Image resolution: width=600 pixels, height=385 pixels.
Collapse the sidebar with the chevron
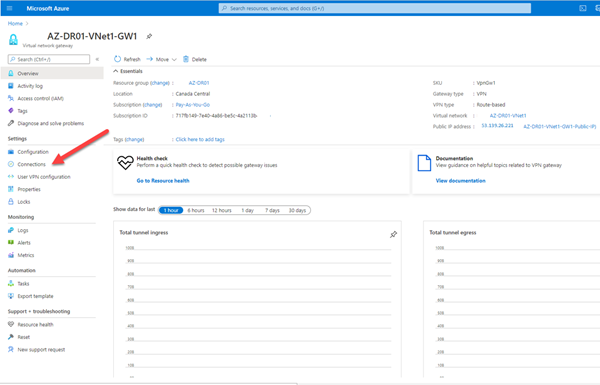(x=97, y=59)
